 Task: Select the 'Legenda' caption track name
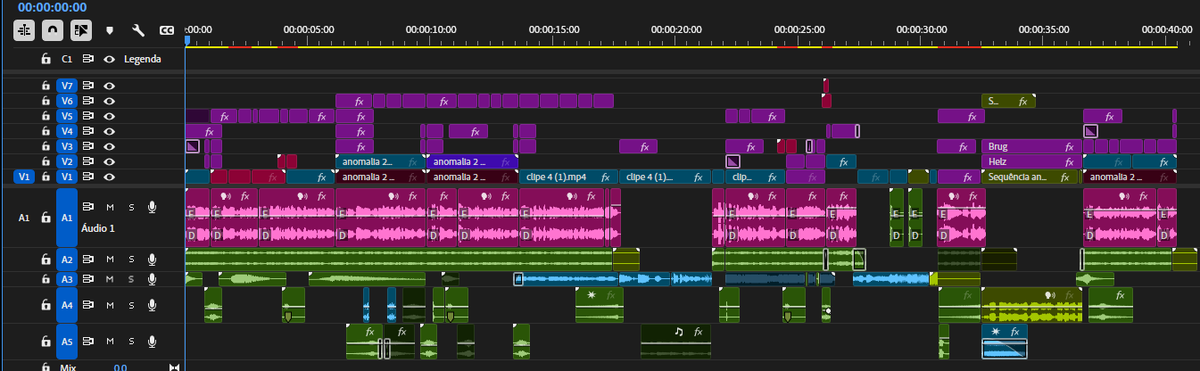(143, 59)
